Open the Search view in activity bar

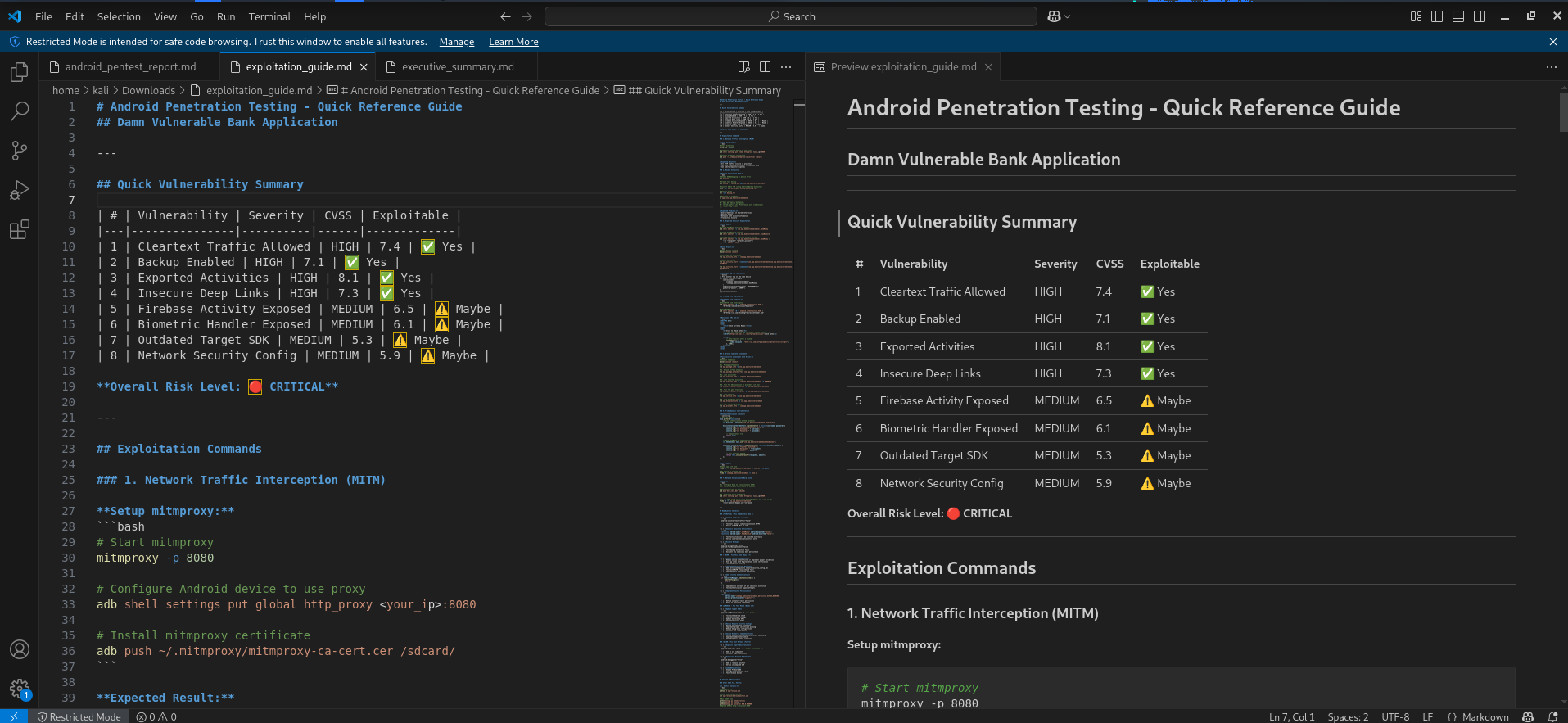(20, 111)
